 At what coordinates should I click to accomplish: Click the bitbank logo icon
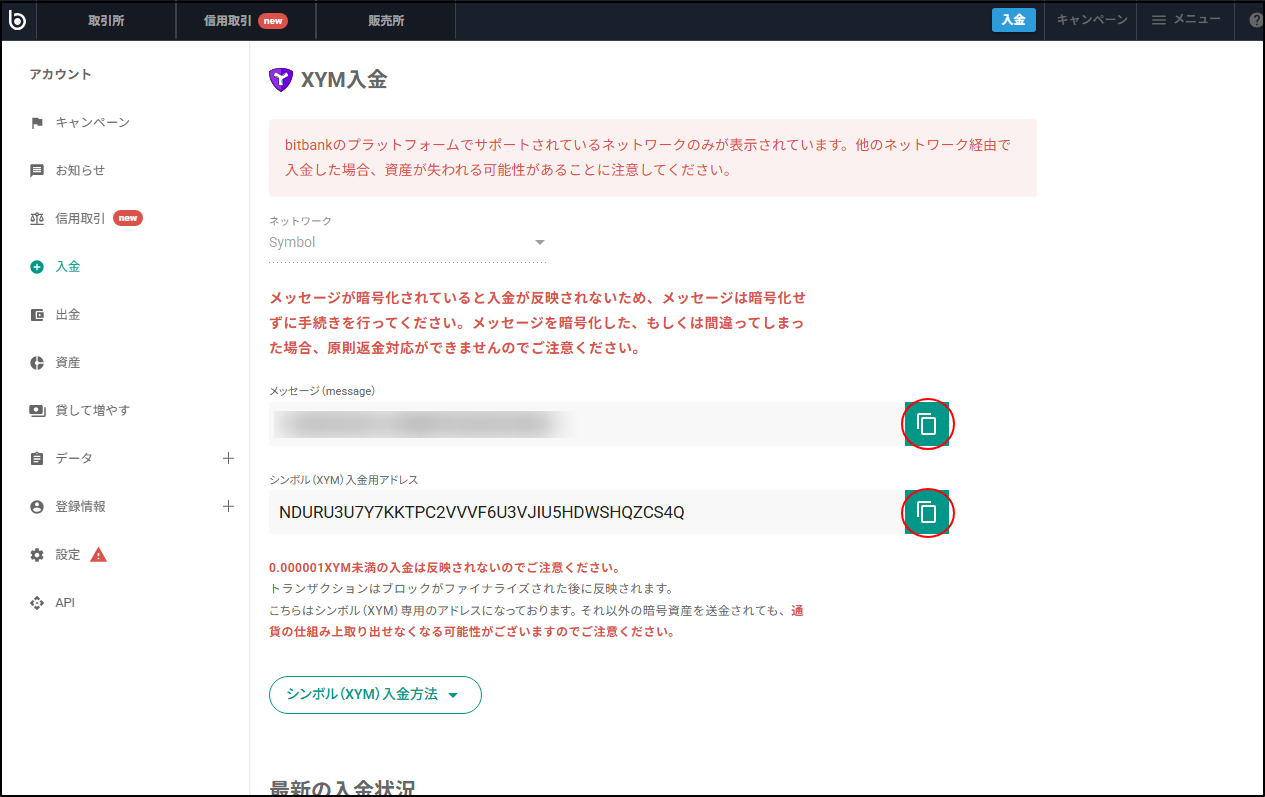click(x=18, y=20)
